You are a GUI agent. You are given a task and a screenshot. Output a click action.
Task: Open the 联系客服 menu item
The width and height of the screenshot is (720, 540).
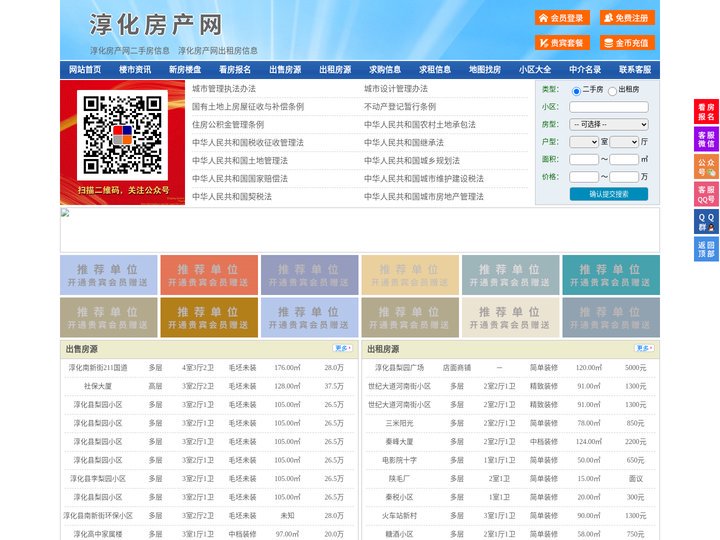pyautogui.click(x=635, y=70)
